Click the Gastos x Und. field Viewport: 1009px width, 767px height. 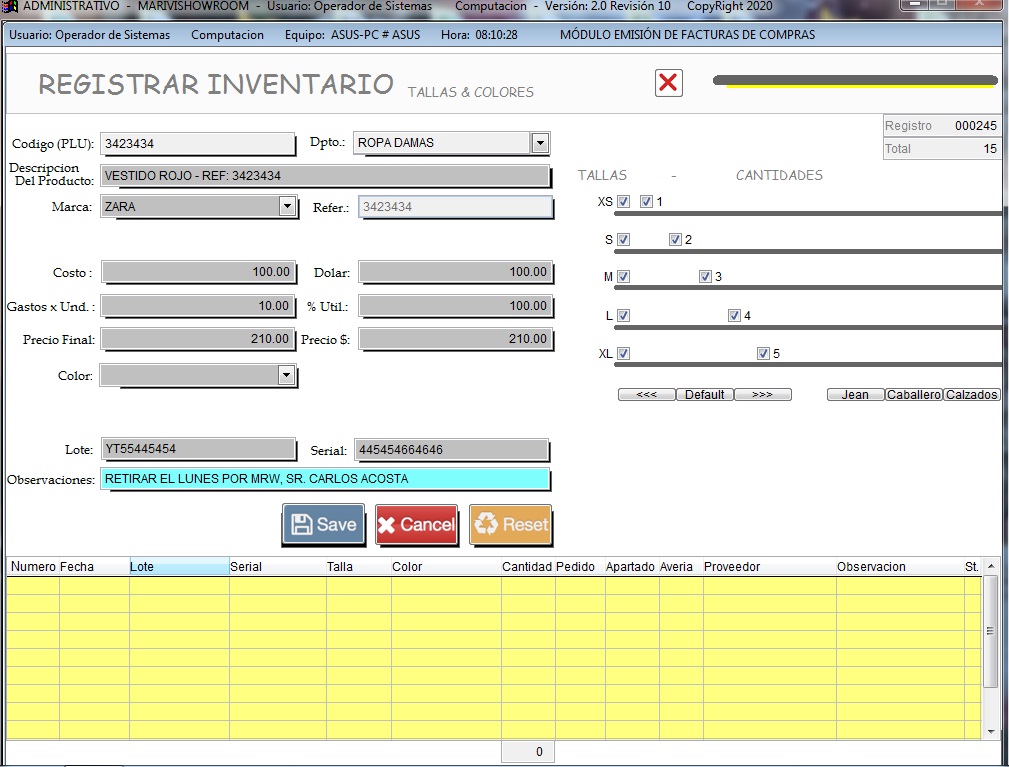(x=198, y=306)
